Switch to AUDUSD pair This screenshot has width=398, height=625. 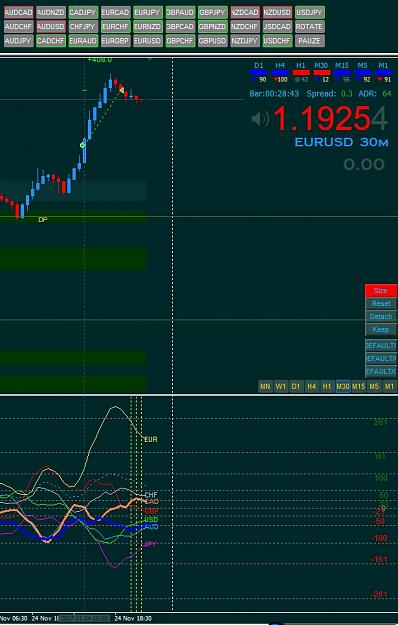click(x=51, y=27)
